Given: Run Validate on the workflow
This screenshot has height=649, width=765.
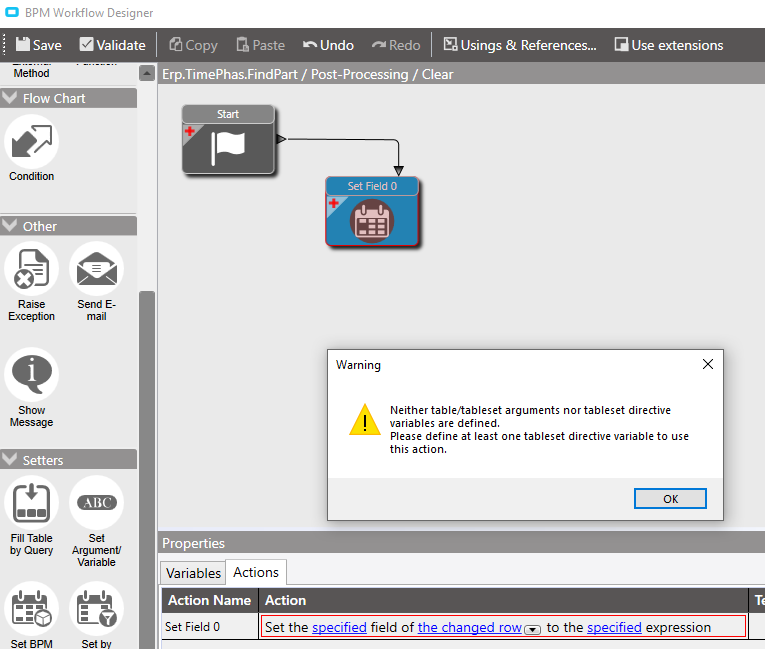Looking at the screenshot, I should click(113, 45).
